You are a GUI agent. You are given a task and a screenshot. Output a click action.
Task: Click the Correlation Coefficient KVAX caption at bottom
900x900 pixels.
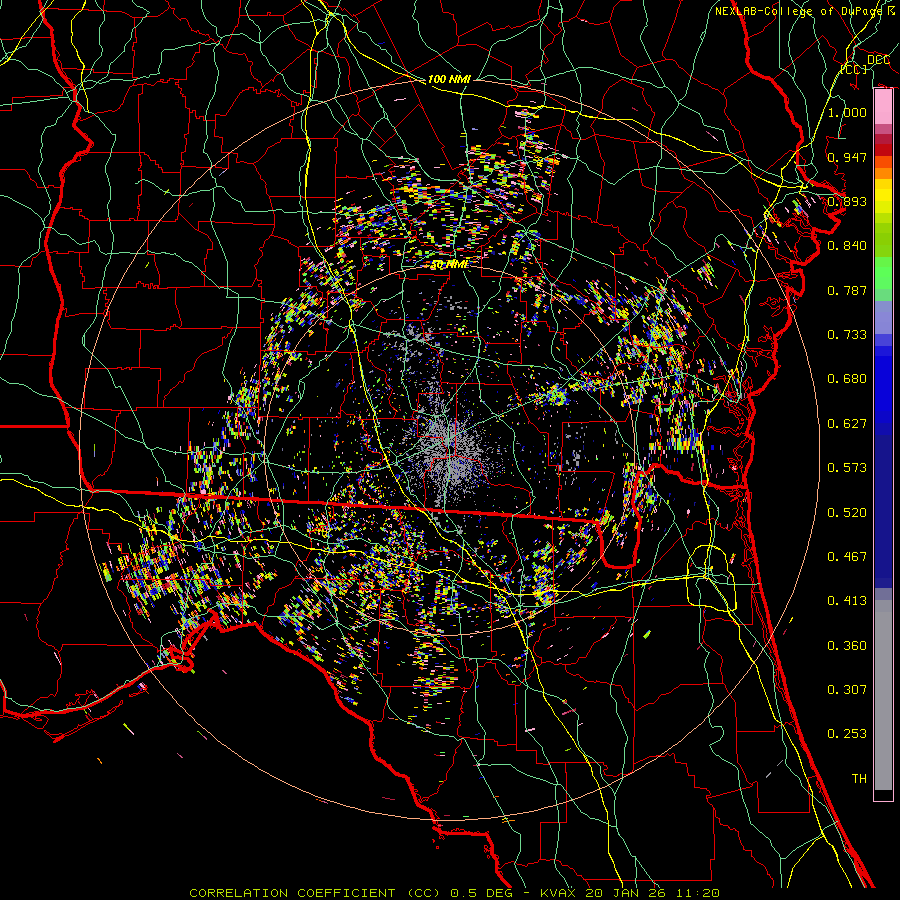coord(454,893)
